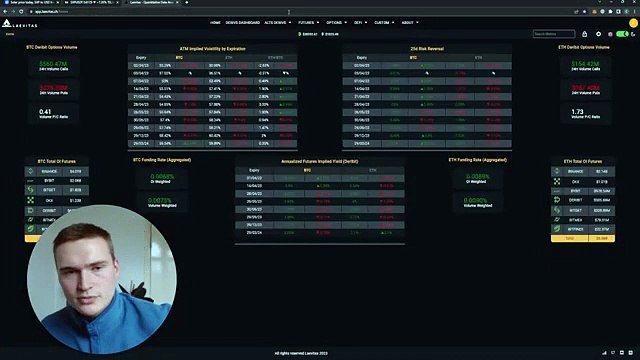Click the browser share icon in address bar
The height and width of the screenshot is (360, 640).
[576, 11]
